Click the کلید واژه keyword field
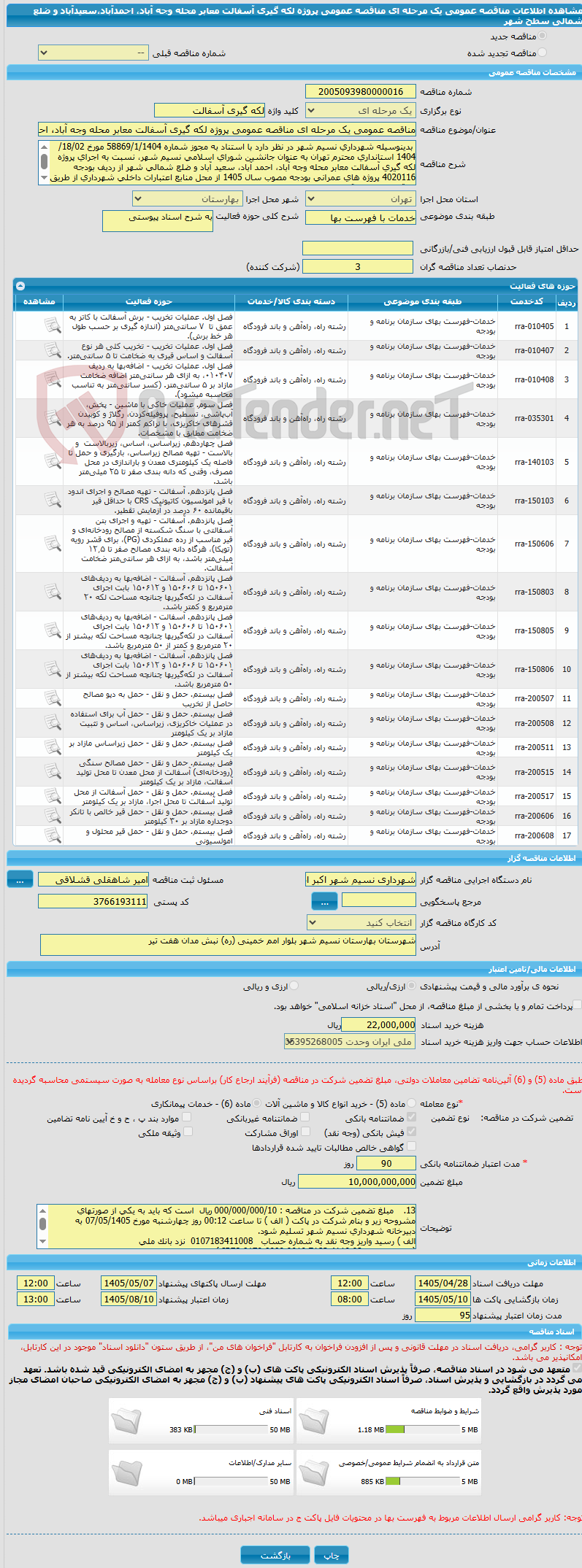This screenshot has height=1568, width=582. click(x=210, y=110)
